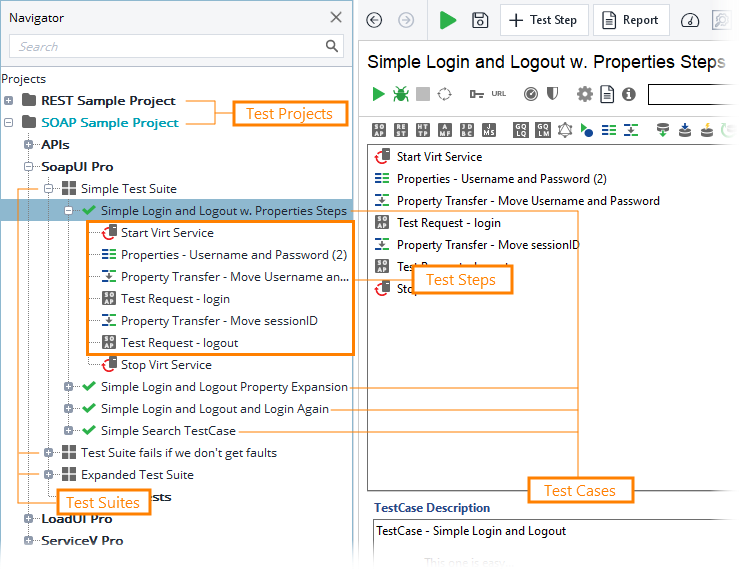Expand the ServiceV Pro node
Viewport: 740px width, 570px height.
click(x=28, y=541)
